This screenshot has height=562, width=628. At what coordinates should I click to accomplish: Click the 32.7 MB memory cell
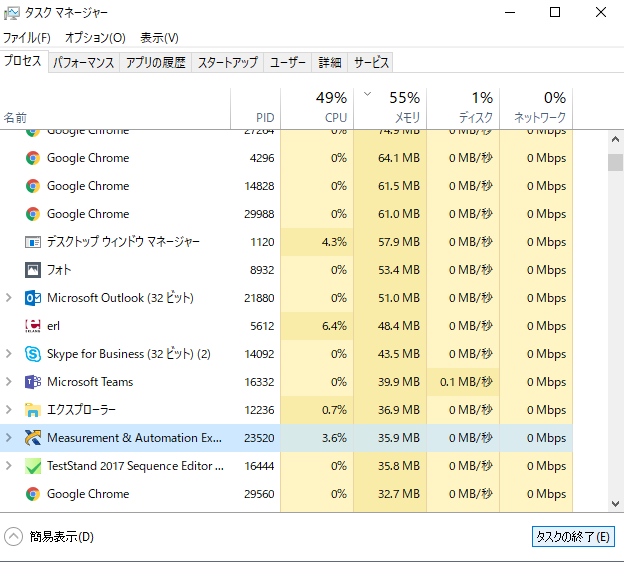[390, 494]
